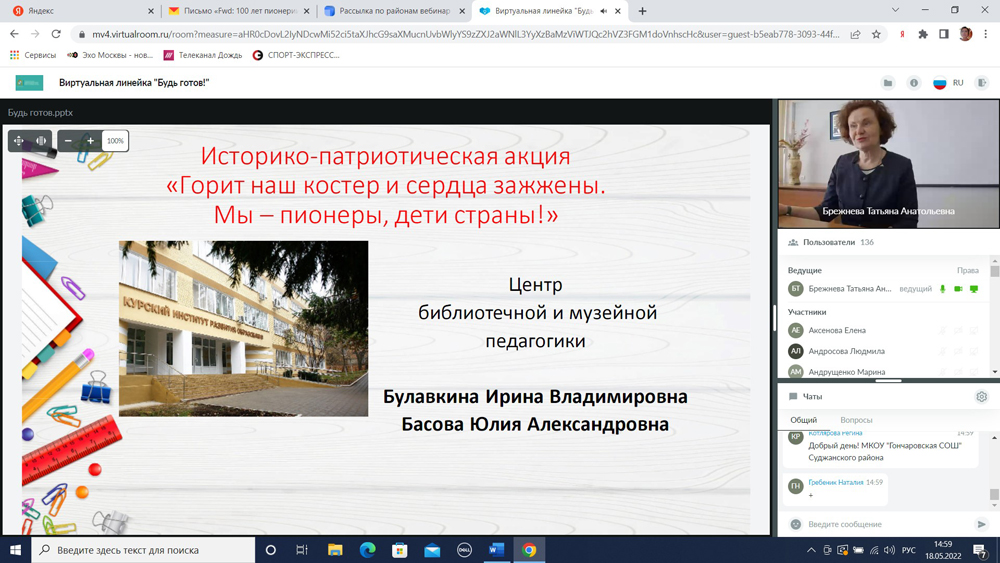Click the handle between users and chat panels
Viewport: 1000px width, 563px height.
pyautogui.click(x=888, y=381)
